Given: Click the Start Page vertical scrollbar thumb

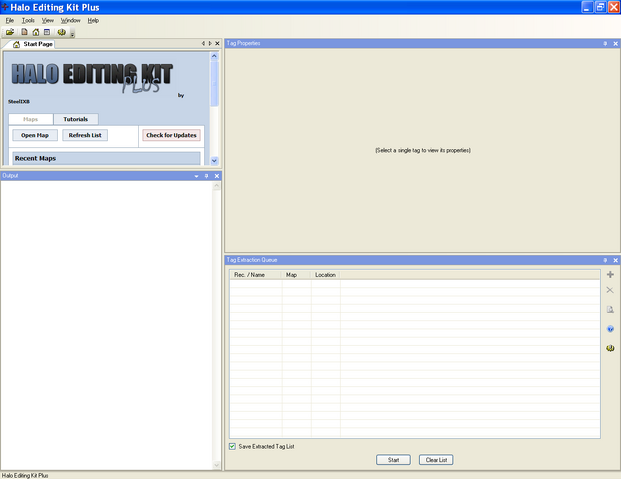Looking at the screenshot, I should (x=214, y=84).
